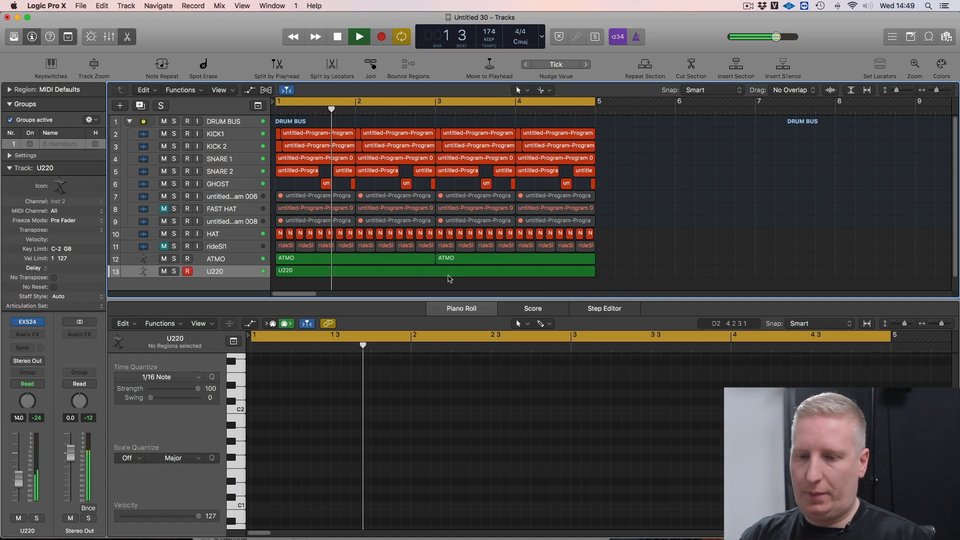Screen dimensions: 960x540
Task: Open Quick Help icon
Action: click(50, 37)
